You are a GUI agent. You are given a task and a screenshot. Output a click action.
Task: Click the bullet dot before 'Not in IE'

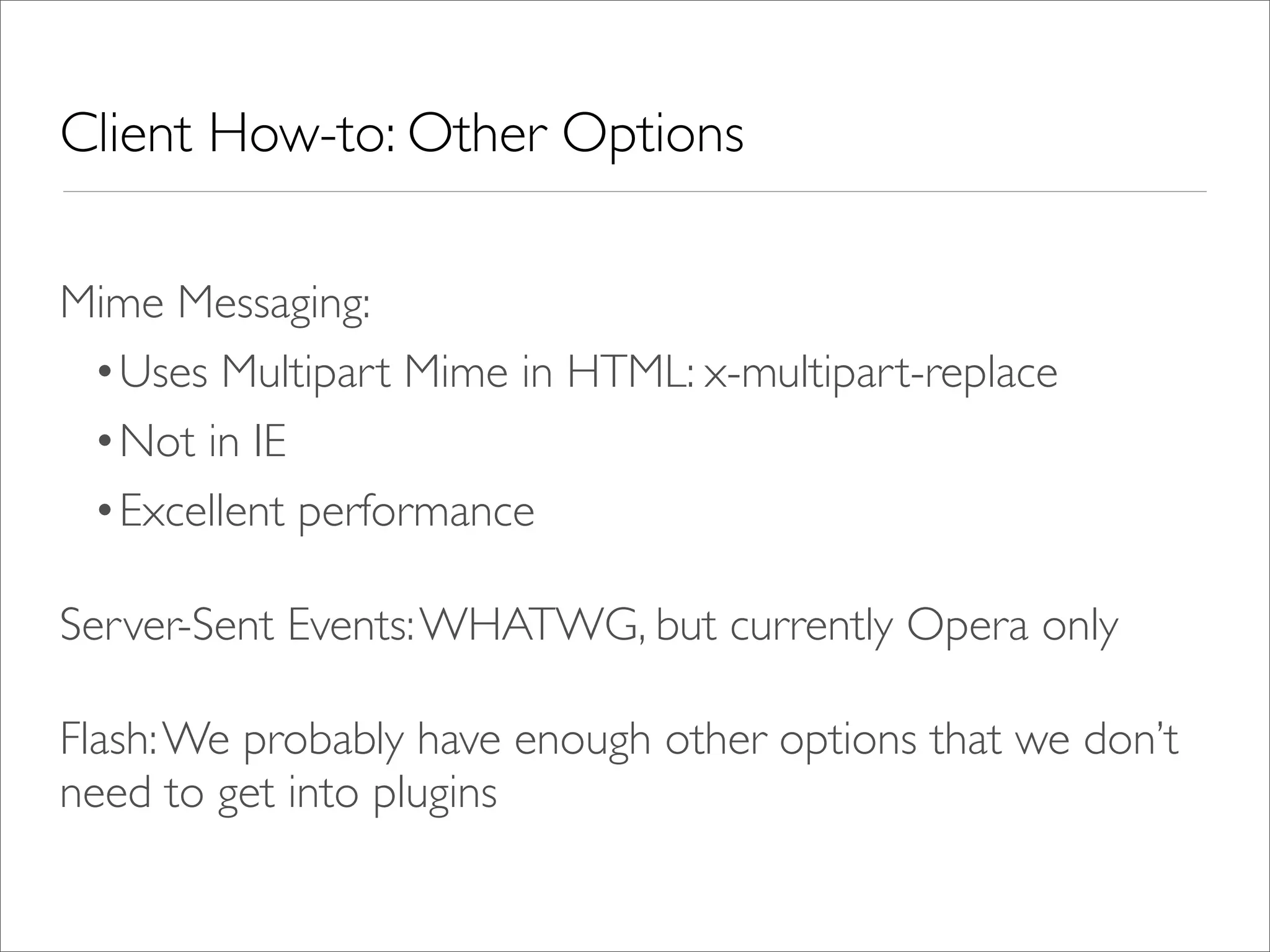[104, 443]
